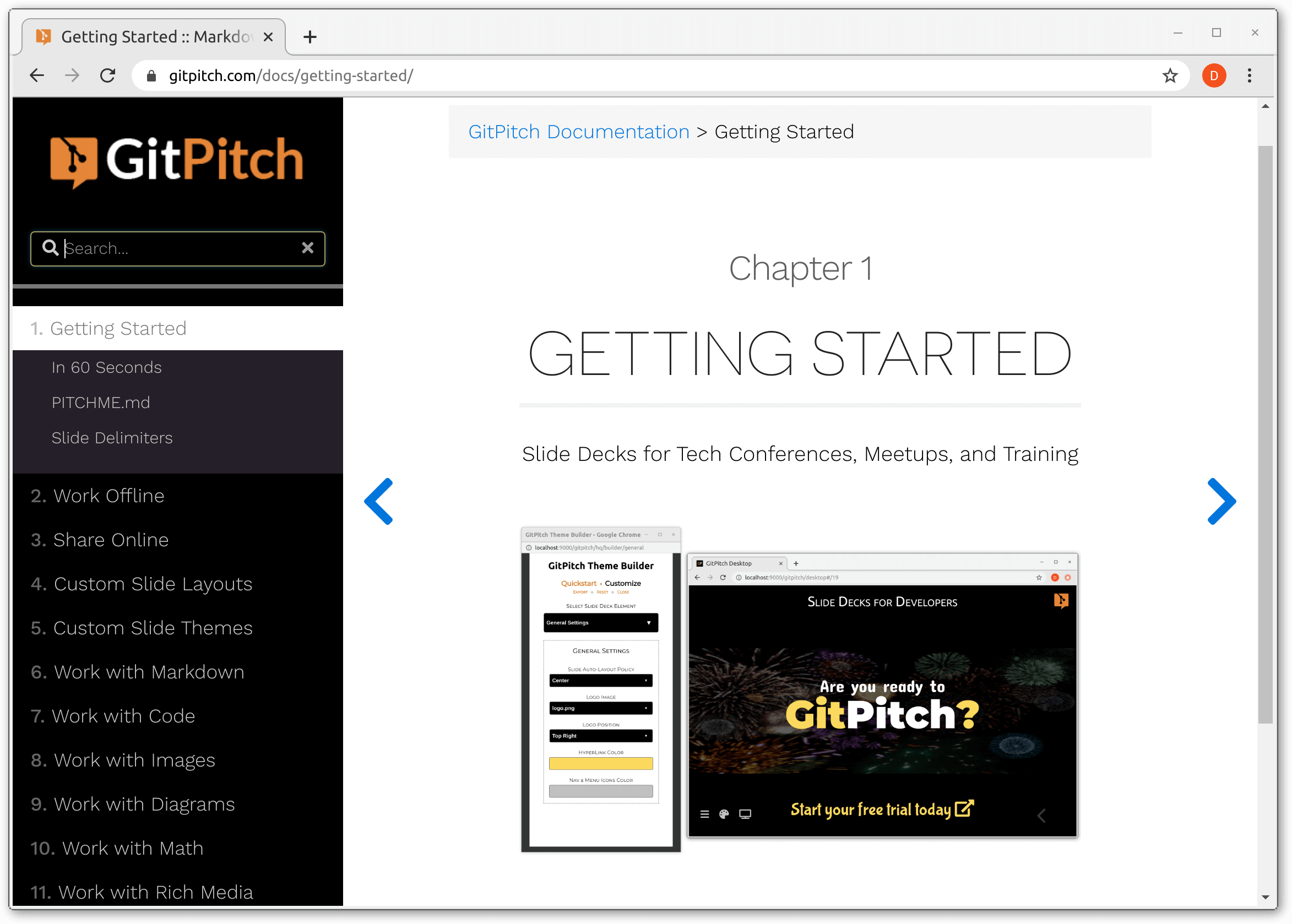This screenshot has width=1292, height=924.
Task: Click the search icon in sidebar
Action: [50, 248]
